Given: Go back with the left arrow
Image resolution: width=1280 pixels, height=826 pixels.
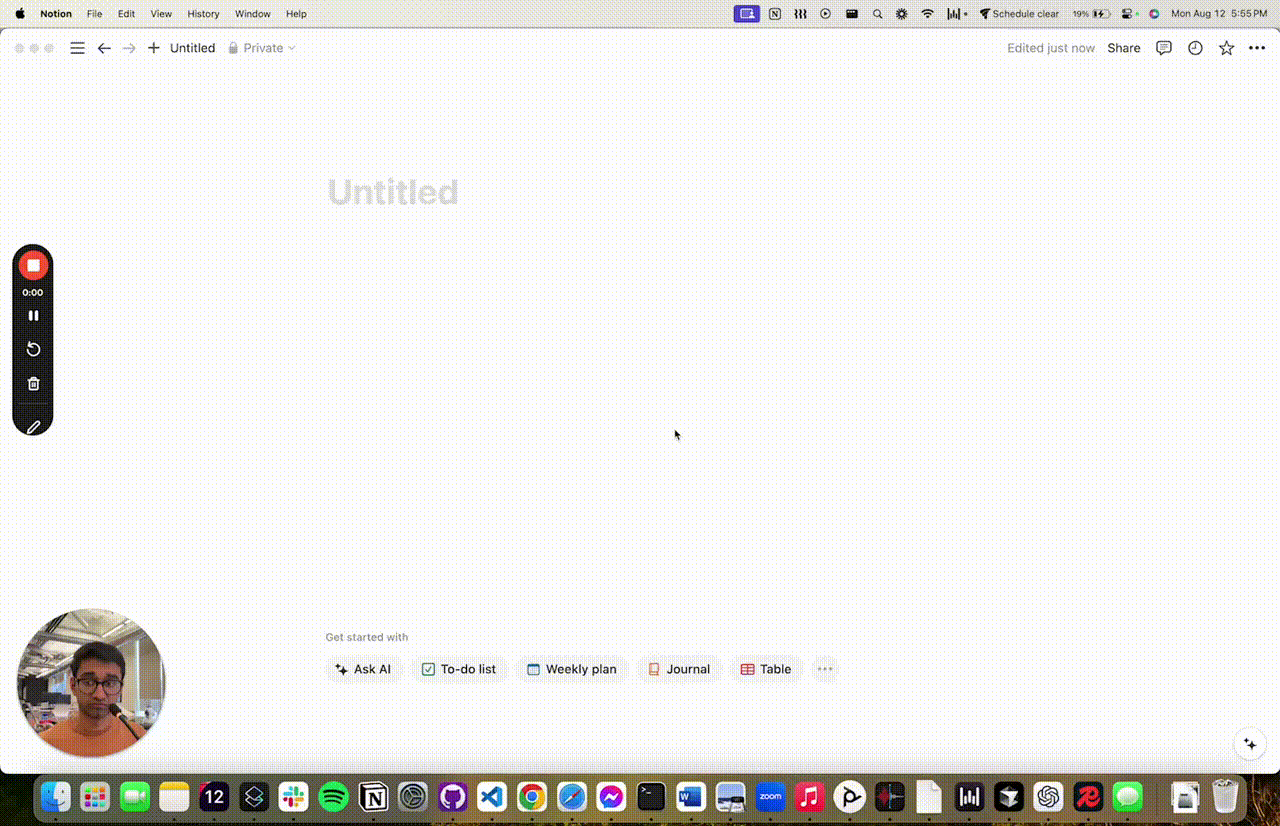Looking at the screenshot, I should 104,48.
